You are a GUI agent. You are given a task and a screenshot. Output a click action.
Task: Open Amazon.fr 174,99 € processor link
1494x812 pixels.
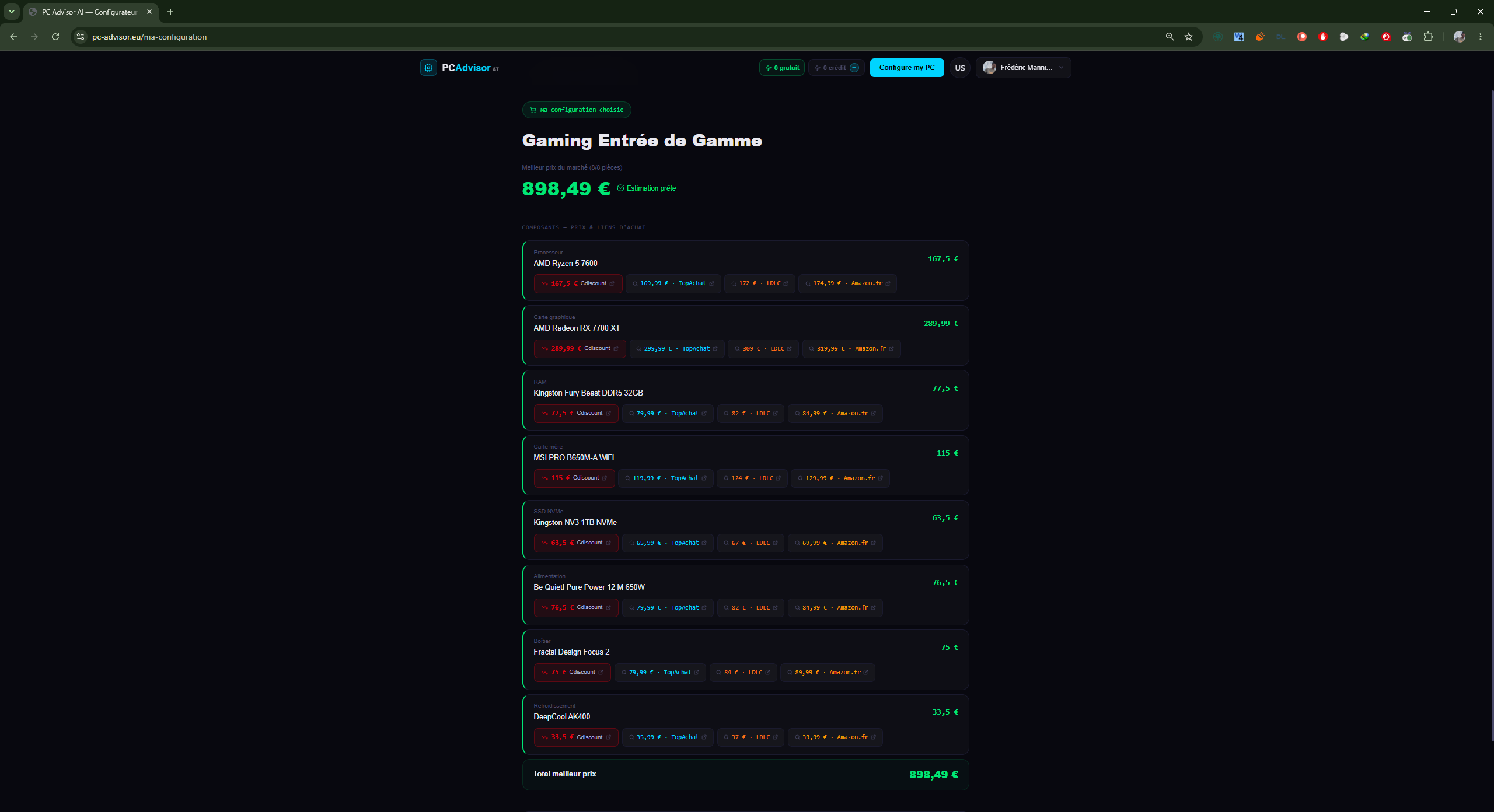click(x=847, y=283)
